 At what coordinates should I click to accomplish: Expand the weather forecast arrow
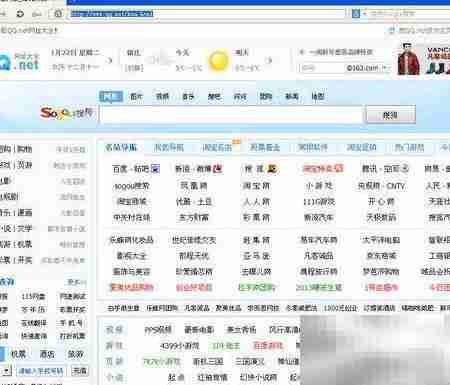coord(269,61)
